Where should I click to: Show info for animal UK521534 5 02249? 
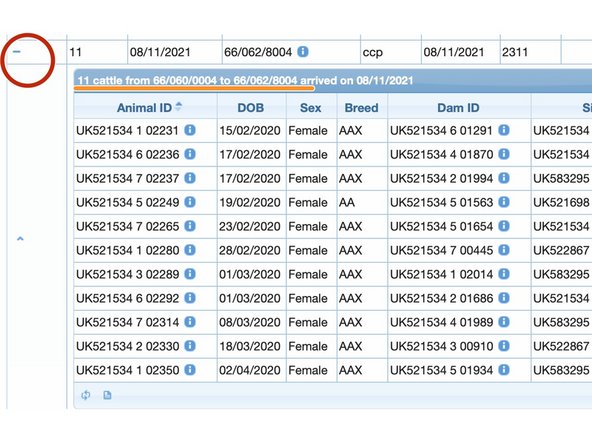190,202
